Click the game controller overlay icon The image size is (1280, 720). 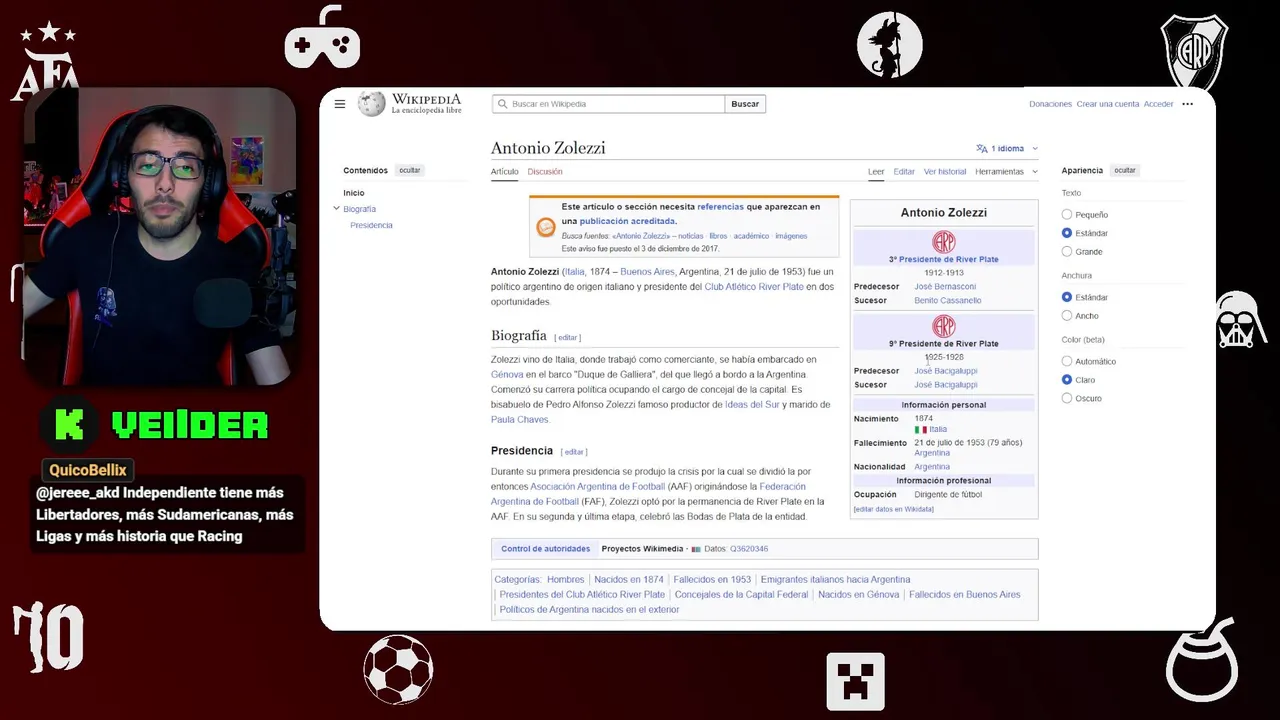coord(322,38)
